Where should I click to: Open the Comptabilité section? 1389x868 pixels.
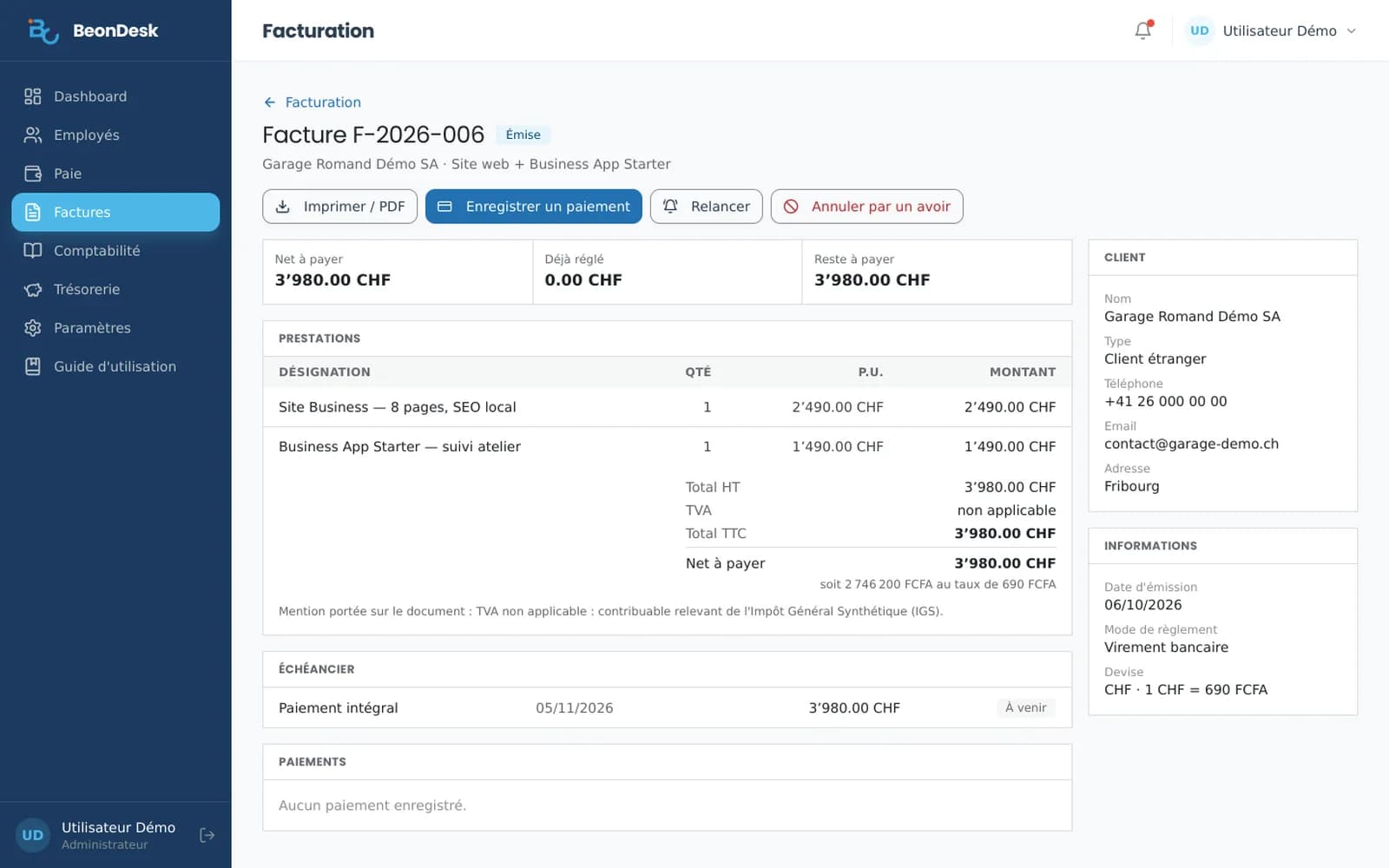(115, 251)
